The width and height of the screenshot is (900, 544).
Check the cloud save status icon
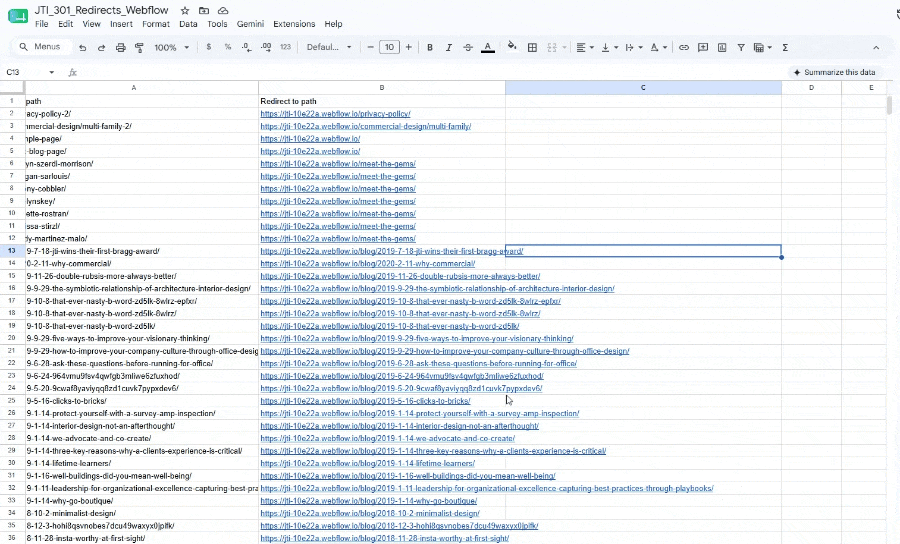click(x=223, y=10)
